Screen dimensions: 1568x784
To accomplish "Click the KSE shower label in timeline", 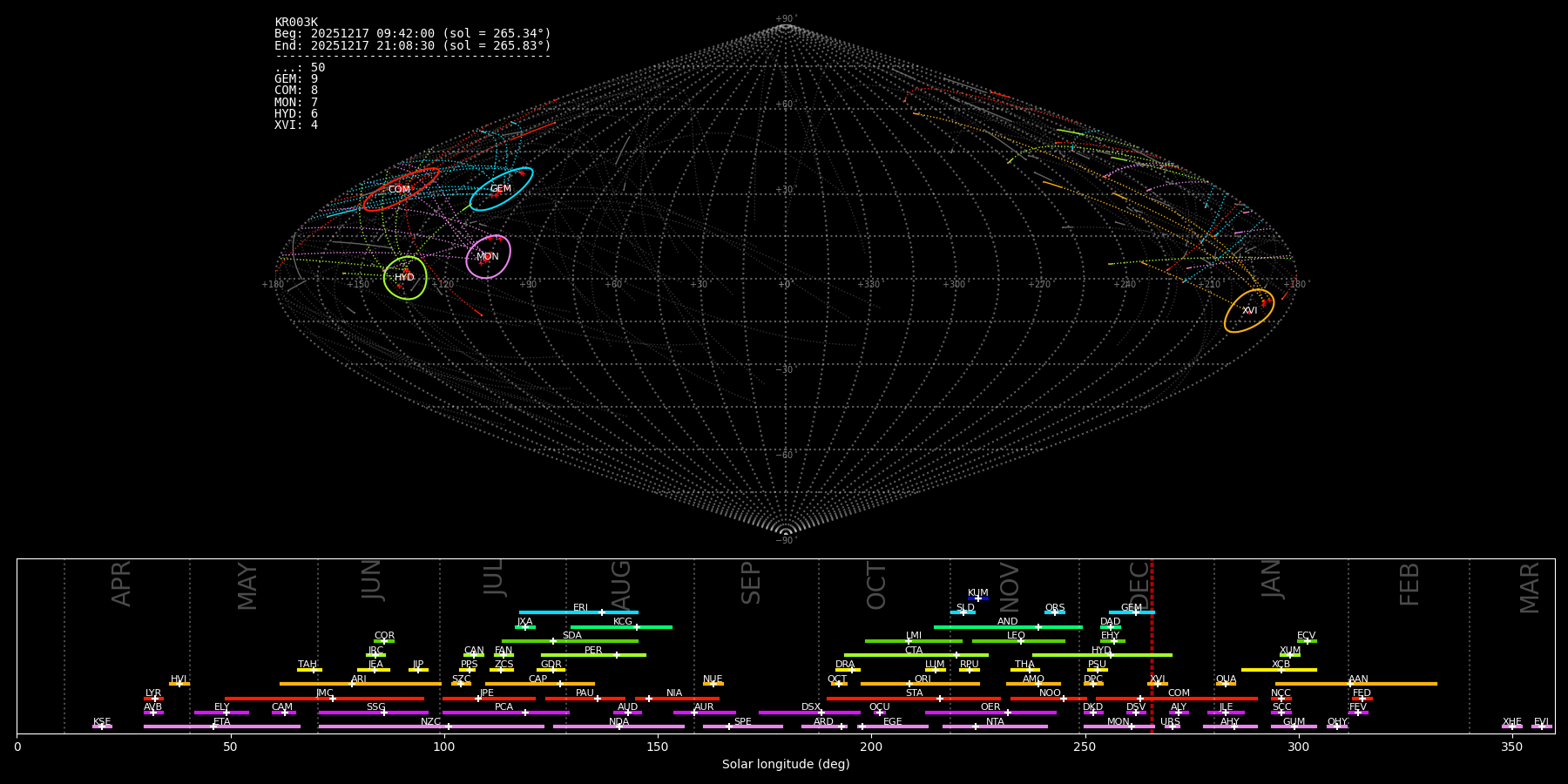I will pos(102,722).
